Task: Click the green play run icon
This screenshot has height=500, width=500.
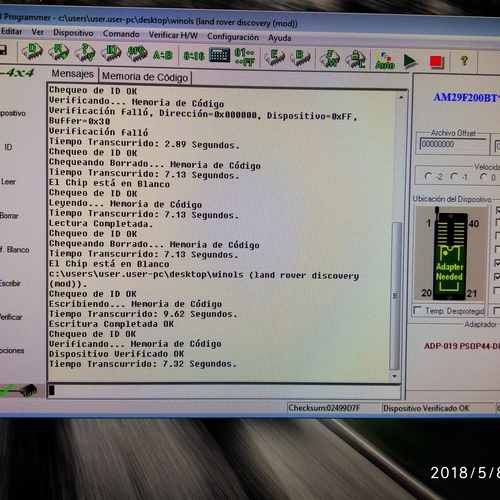Action: (x=410, y=61)
